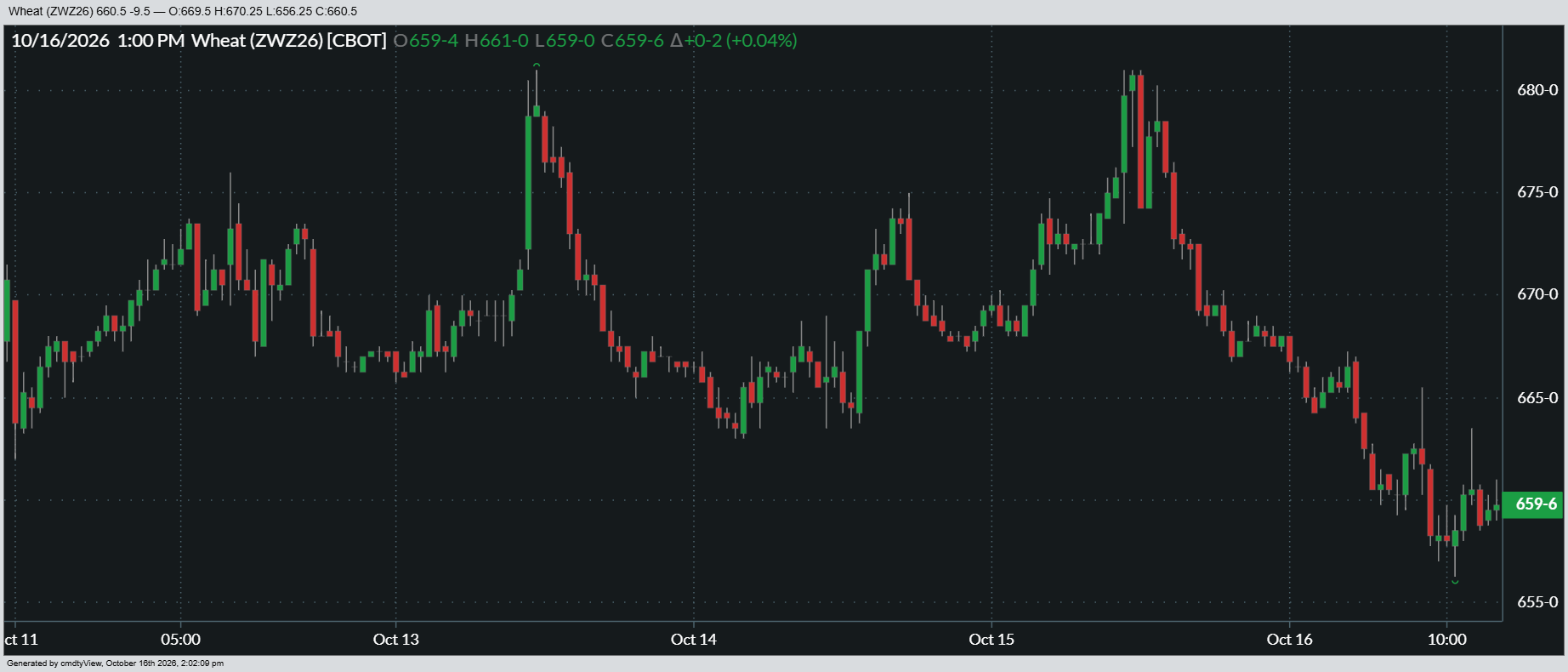The width and height of the screenshot is (1568, 672).
Task: Select the 675-0 price axis label
Action: pyautogui.click(x=1537, y=192)
